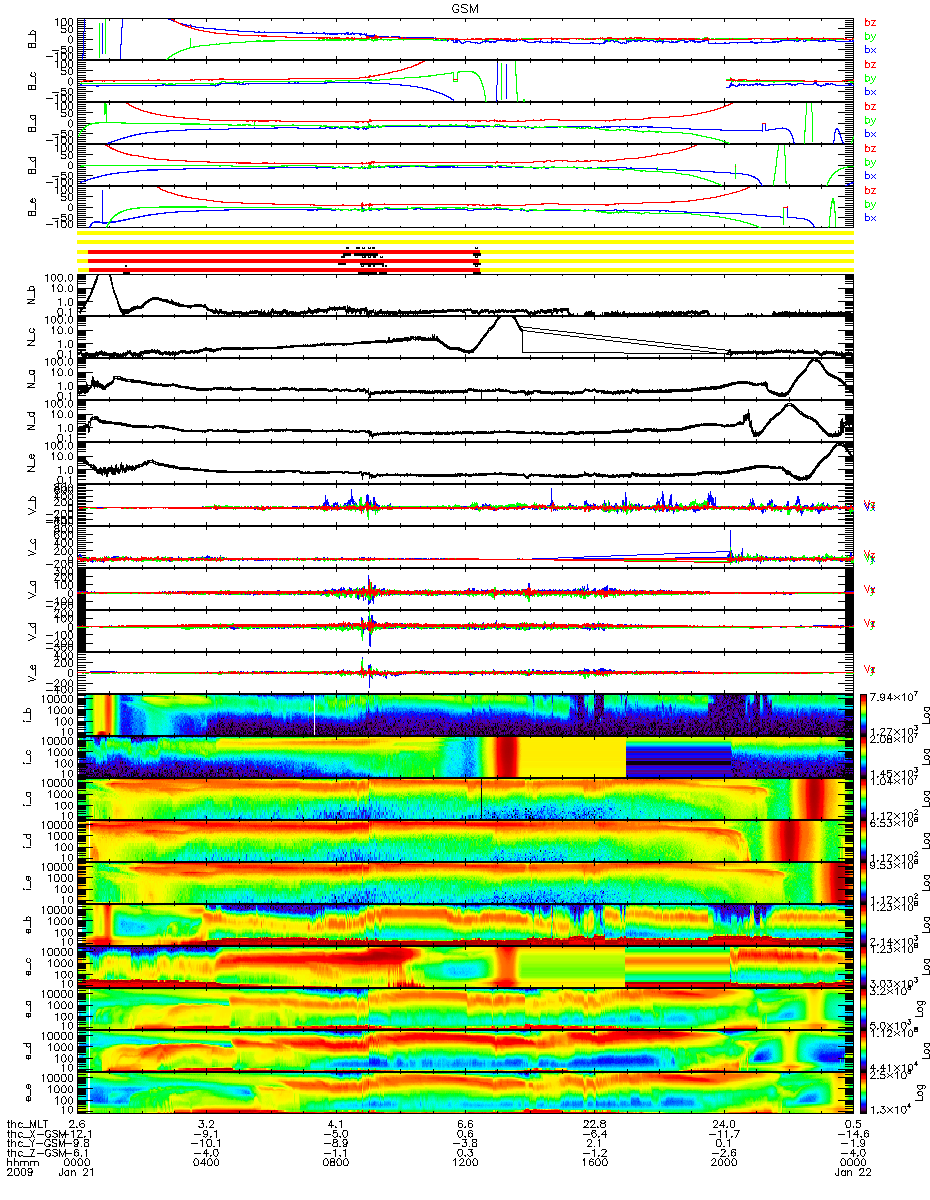Click the V_d axis label
930x1200 pixels.
pyautogui.click(x=32, y=631)
